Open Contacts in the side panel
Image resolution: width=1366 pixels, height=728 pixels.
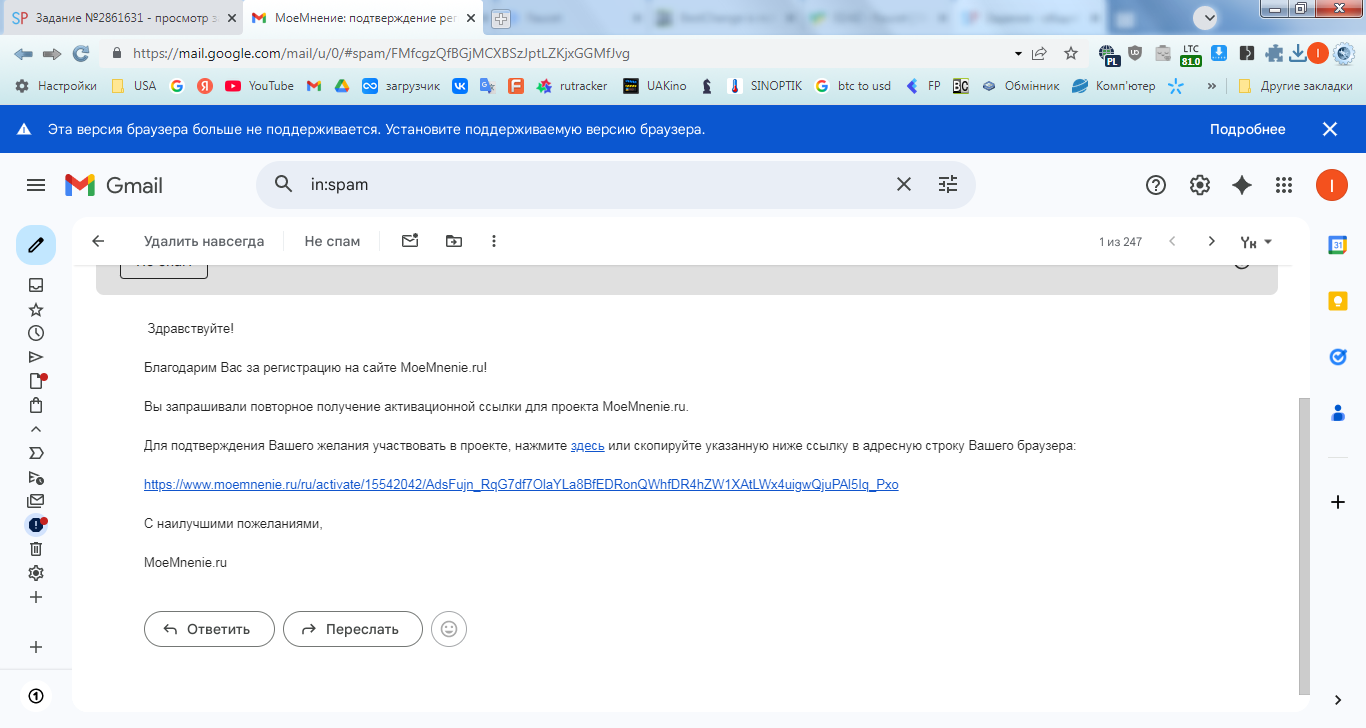coord(1338,412)
